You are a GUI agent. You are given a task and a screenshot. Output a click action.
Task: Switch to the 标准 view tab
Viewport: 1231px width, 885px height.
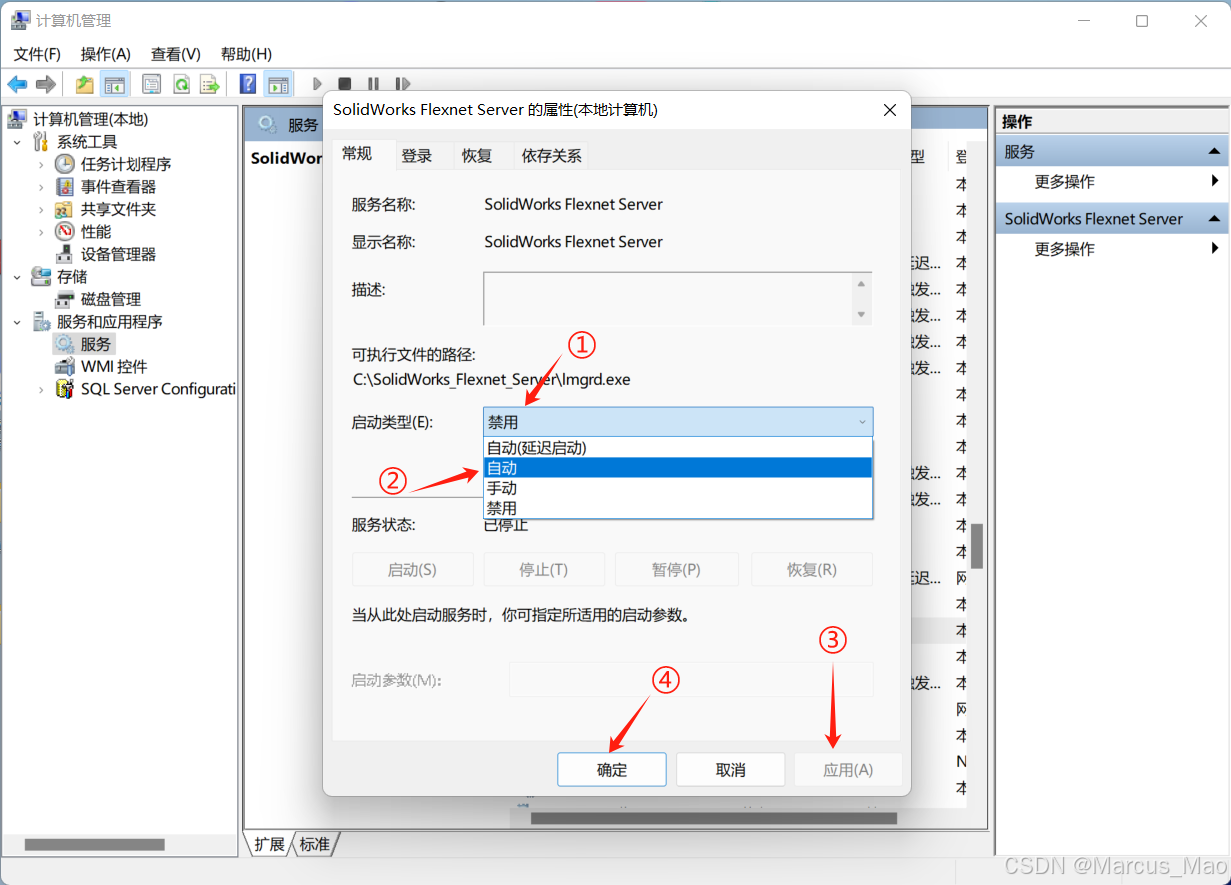(314, 844)
